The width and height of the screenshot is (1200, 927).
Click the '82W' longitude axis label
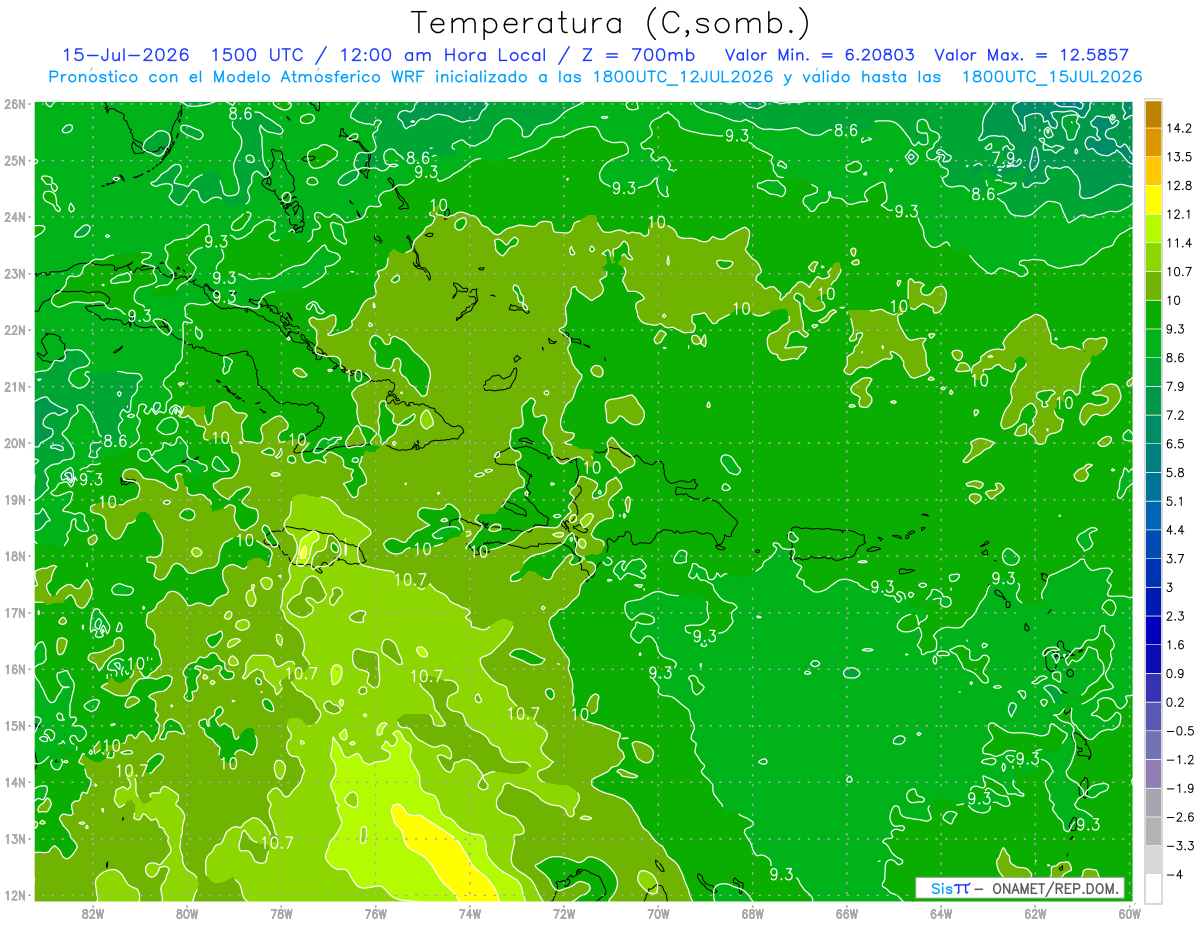[93, 913]
